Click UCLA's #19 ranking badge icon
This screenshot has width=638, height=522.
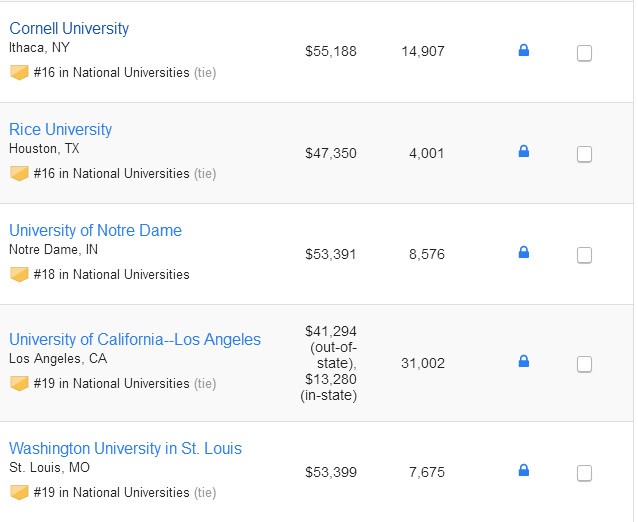tap(19, 383)
